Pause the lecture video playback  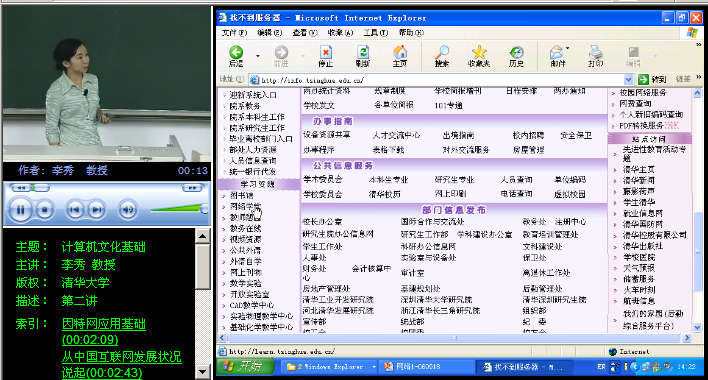pyautogui.click(x=20, y=209)
